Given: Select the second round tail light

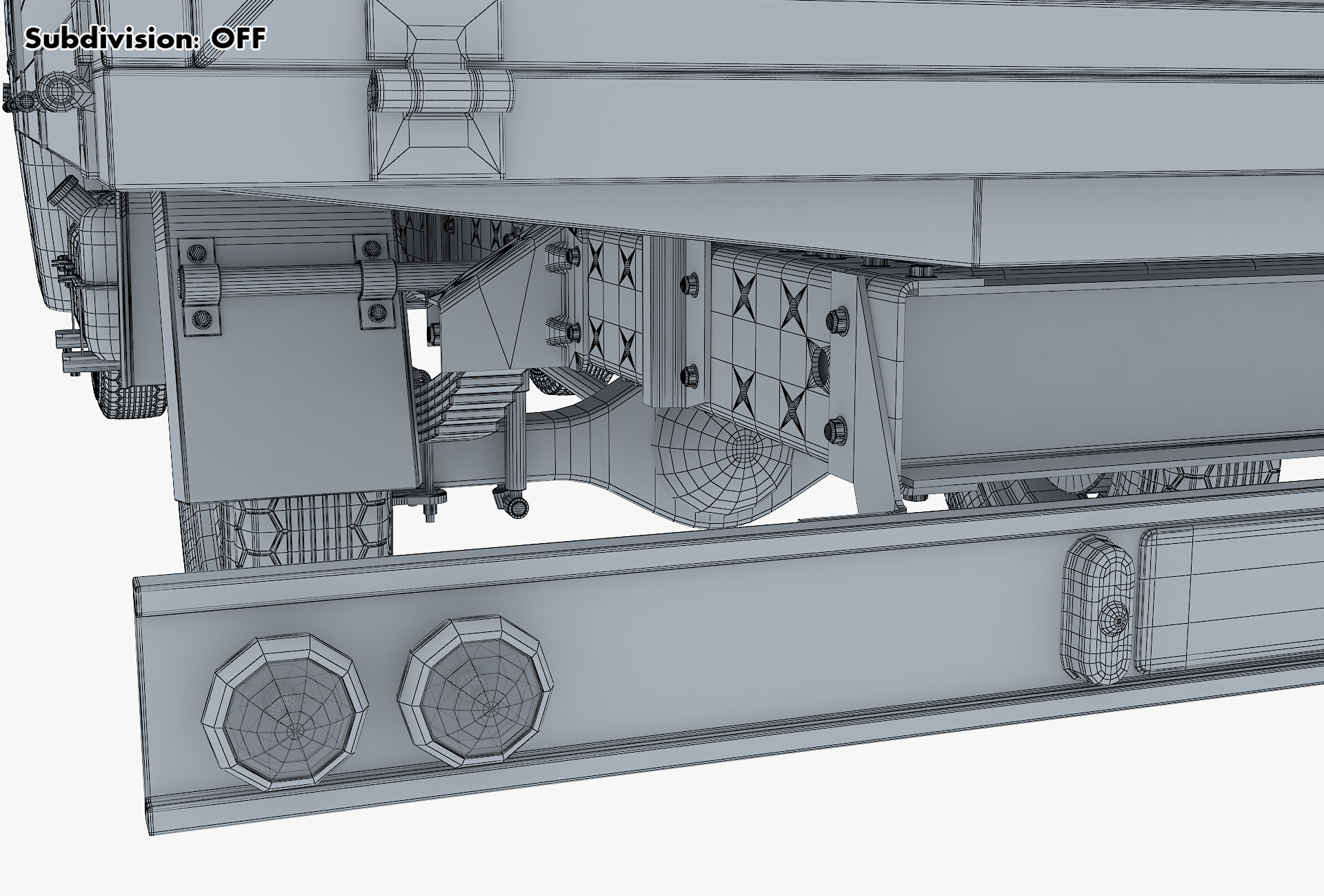Looking at the screenshot, I should point(476,692).
